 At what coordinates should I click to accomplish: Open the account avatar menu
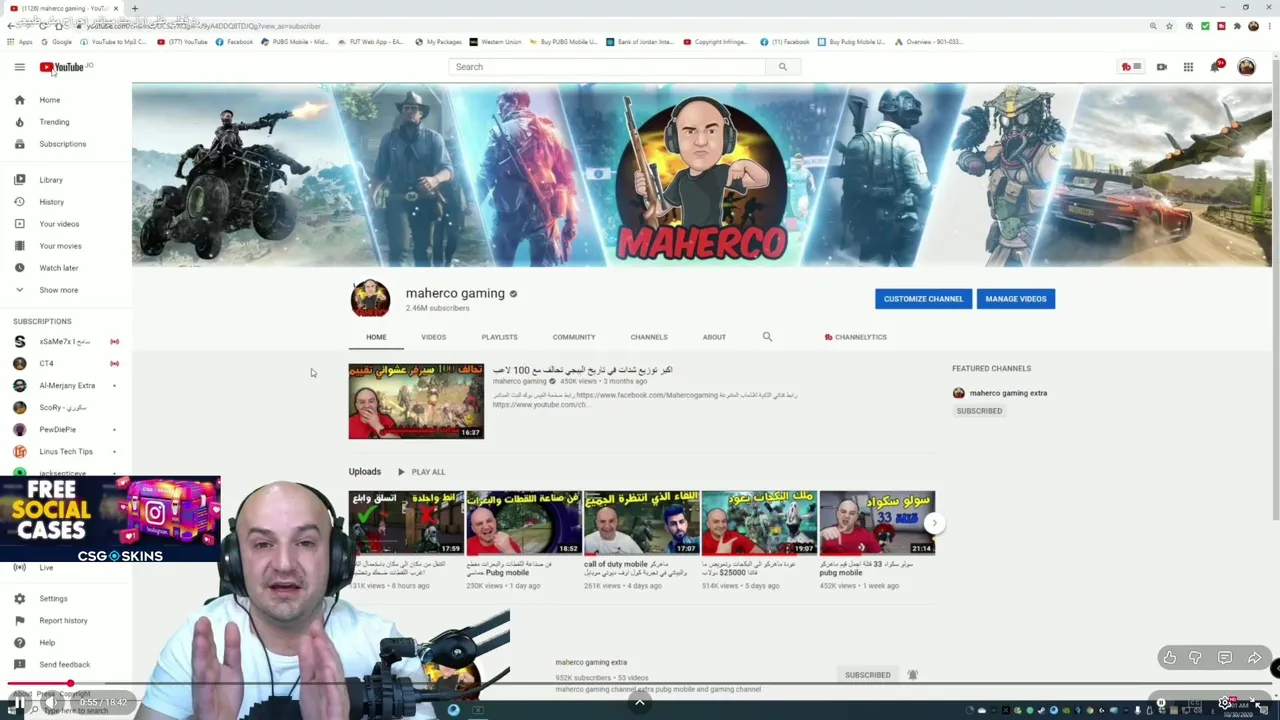coord(1246,67)
